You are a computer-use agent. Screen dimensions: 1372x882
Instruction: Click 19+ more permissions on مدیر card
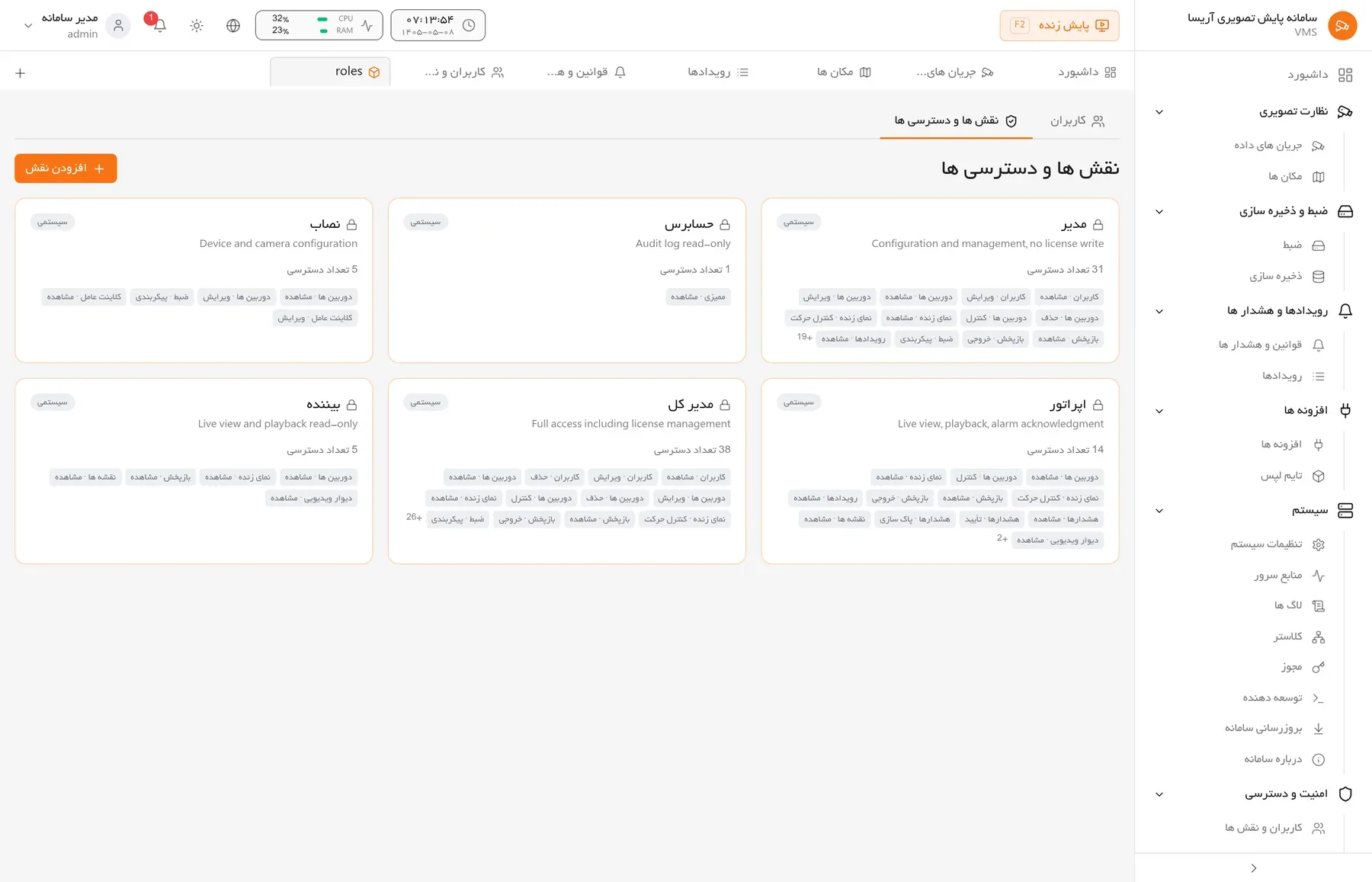click(x=805, y=337)
